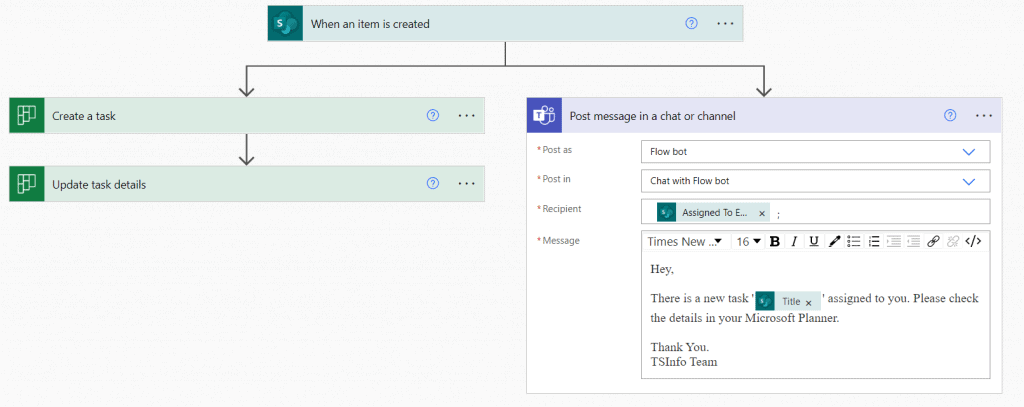Toggle underline formatting in message editor
The height and width of the screenshot is (407, 1024).
coord(814,241)
